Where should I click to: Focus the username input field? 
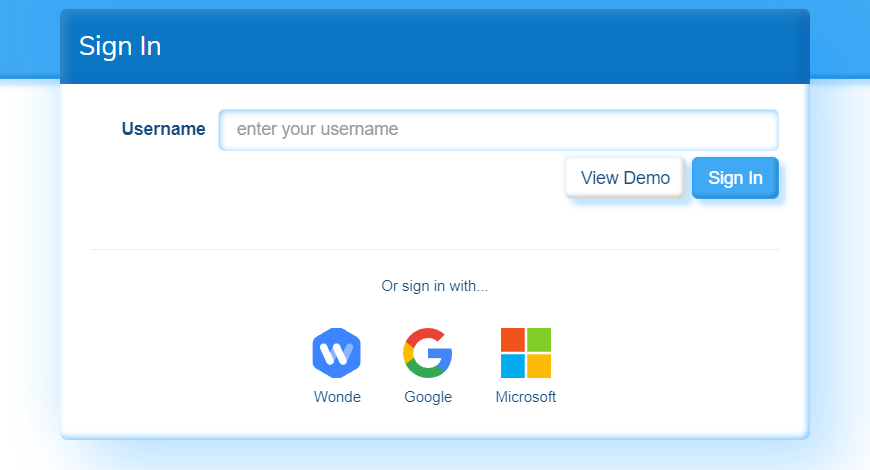[498, 130]
